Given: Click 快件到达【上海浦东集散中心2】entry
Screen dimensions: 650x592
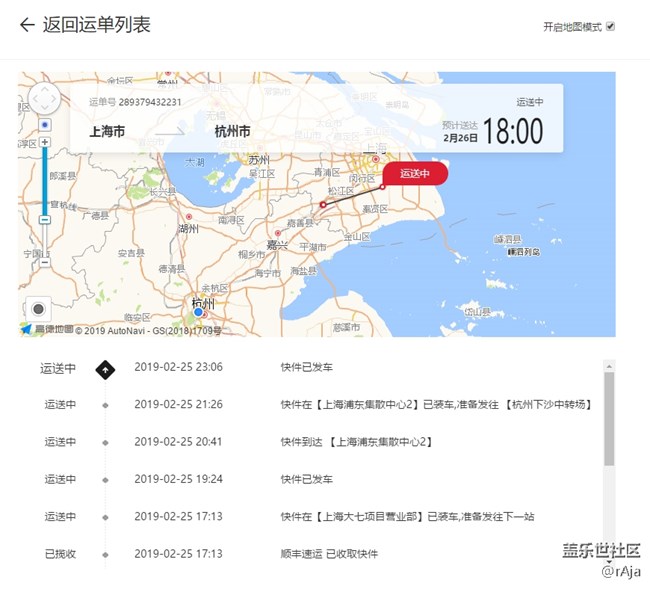Looking at the screenshot, I should pos(356,442).
